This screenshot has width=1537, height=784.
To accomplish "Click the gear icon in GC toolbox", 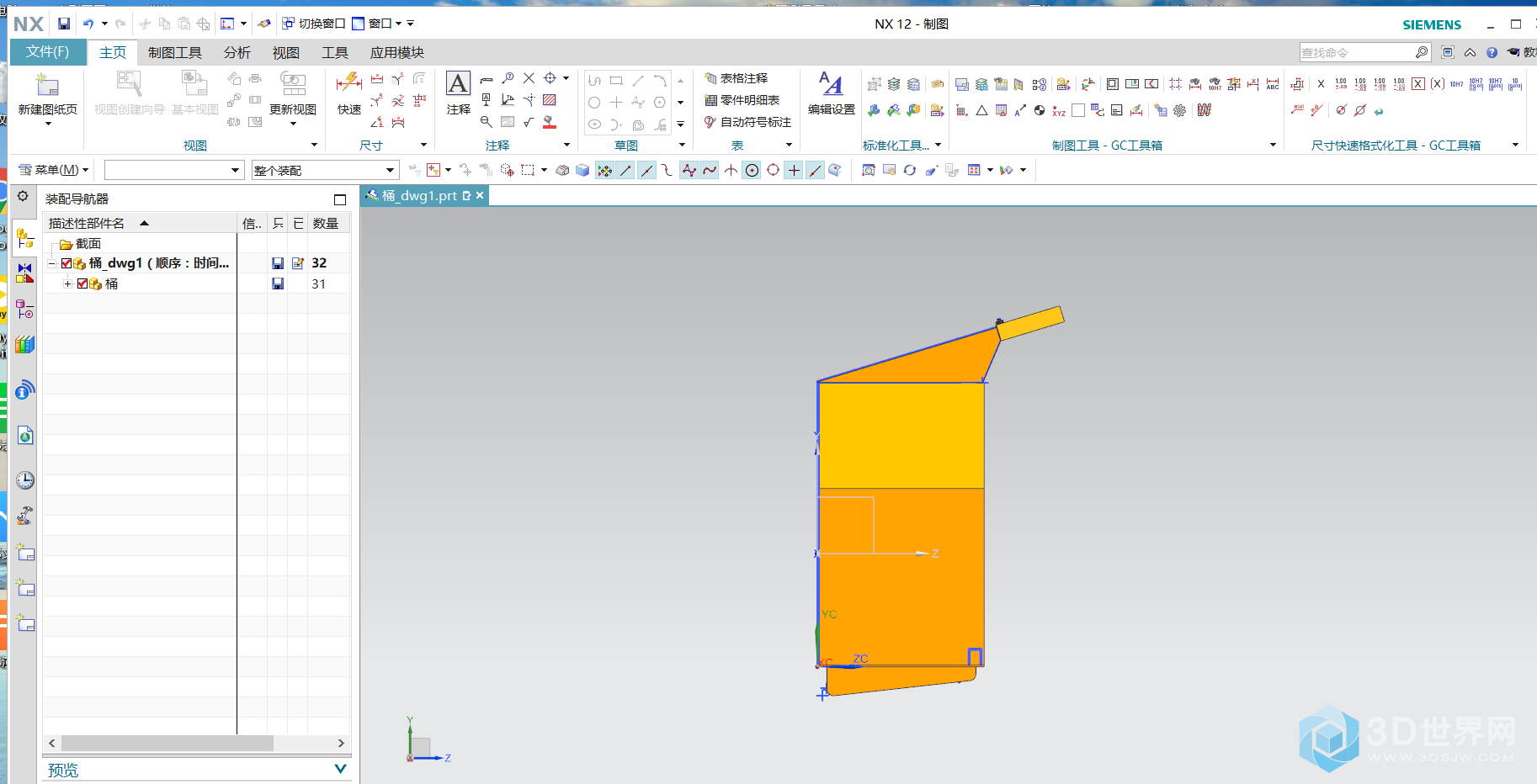I will point(1180,110).
